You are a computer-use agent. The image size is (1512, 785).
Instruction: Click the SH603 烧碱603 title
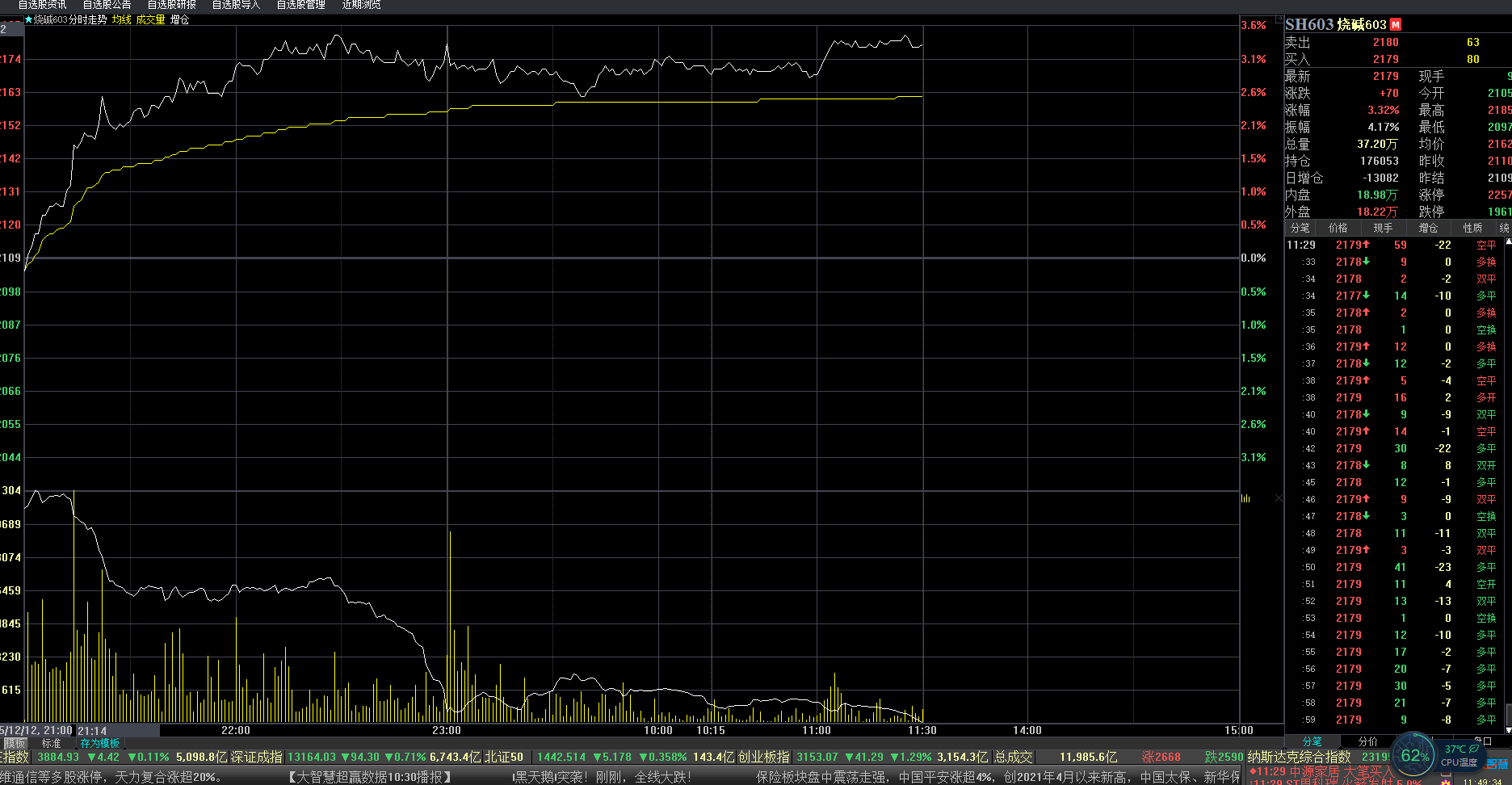(1335, 25)
